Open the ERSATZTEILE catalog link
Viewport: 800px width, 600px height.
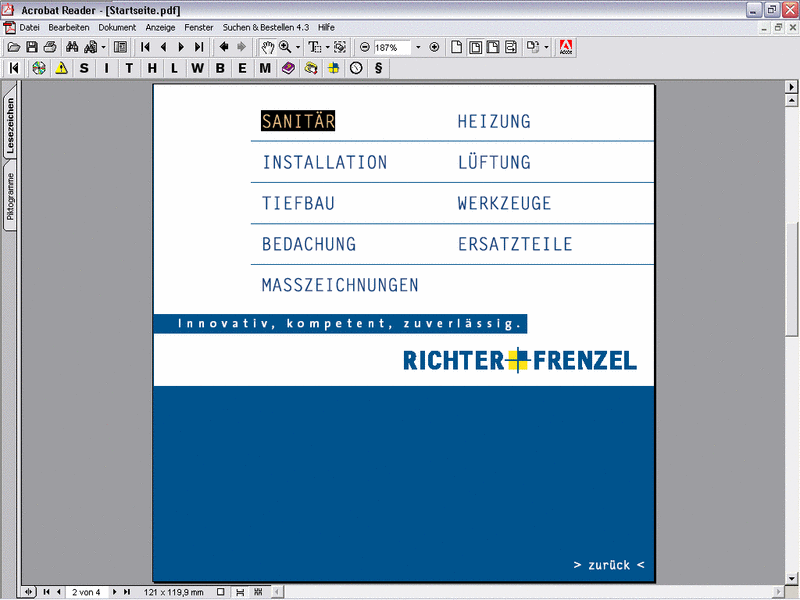coord(515,244)
